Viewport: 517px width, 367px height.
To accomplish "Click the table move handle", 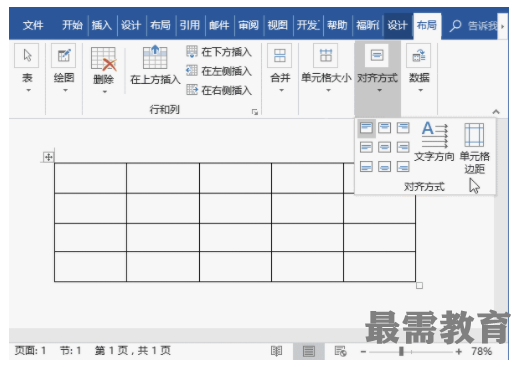I will tap(48, 157).
